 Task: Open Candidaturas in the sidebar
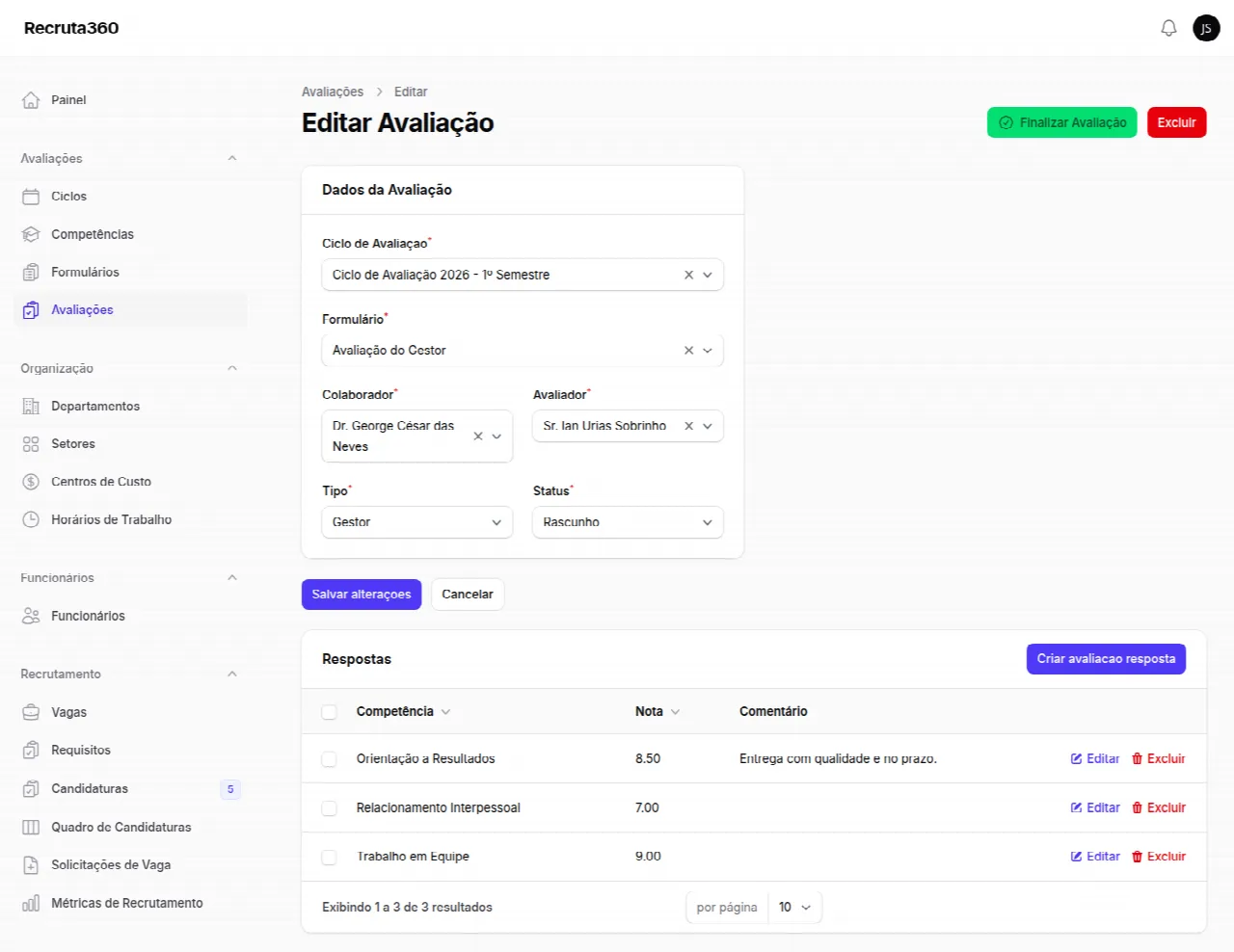click(131, 789)
